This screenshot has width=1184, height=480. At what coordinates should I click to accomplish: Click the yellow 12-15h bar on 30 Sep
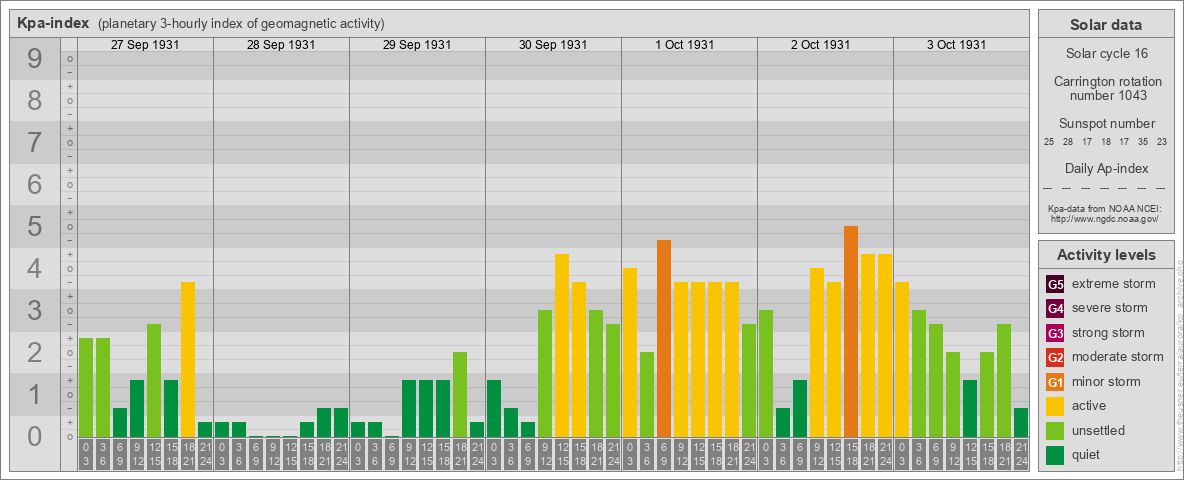click(562, 346)
